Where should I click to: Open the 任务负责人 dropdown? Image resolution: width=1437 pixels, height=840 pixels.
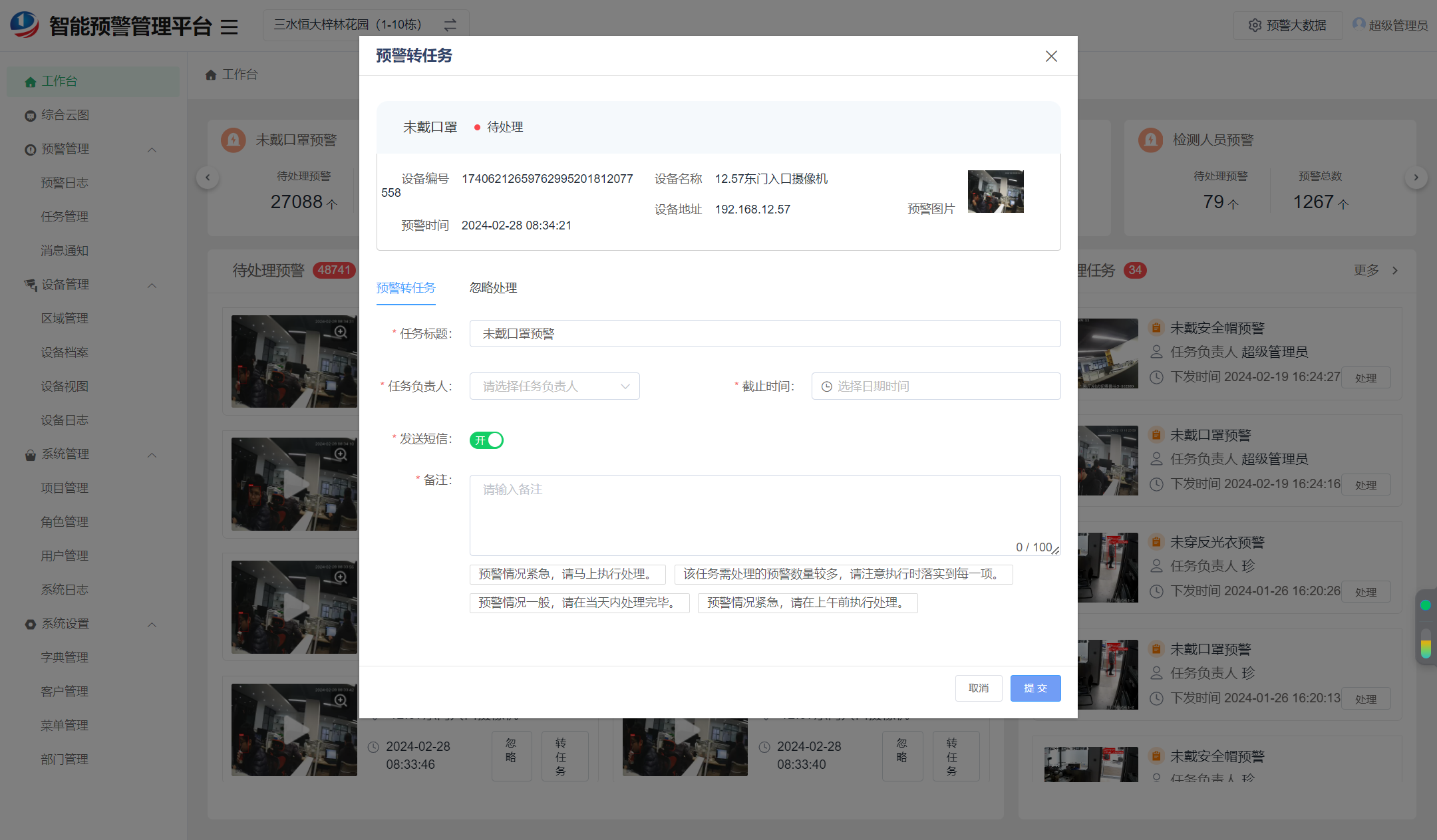point(554,386)
